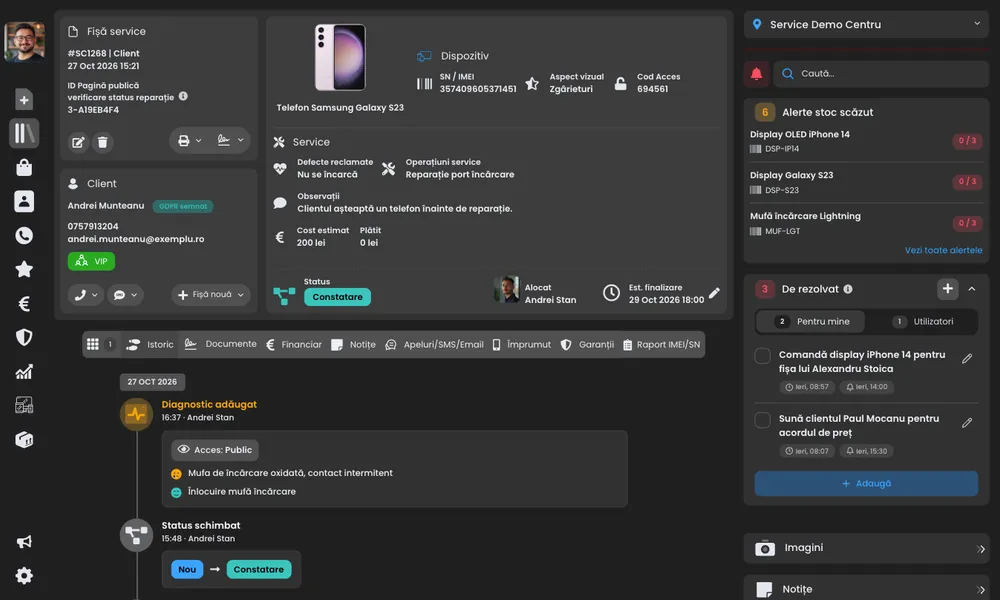The image size is (1000, 600).
Task: Switch to the Financiar tab
Action: [293, 344]
